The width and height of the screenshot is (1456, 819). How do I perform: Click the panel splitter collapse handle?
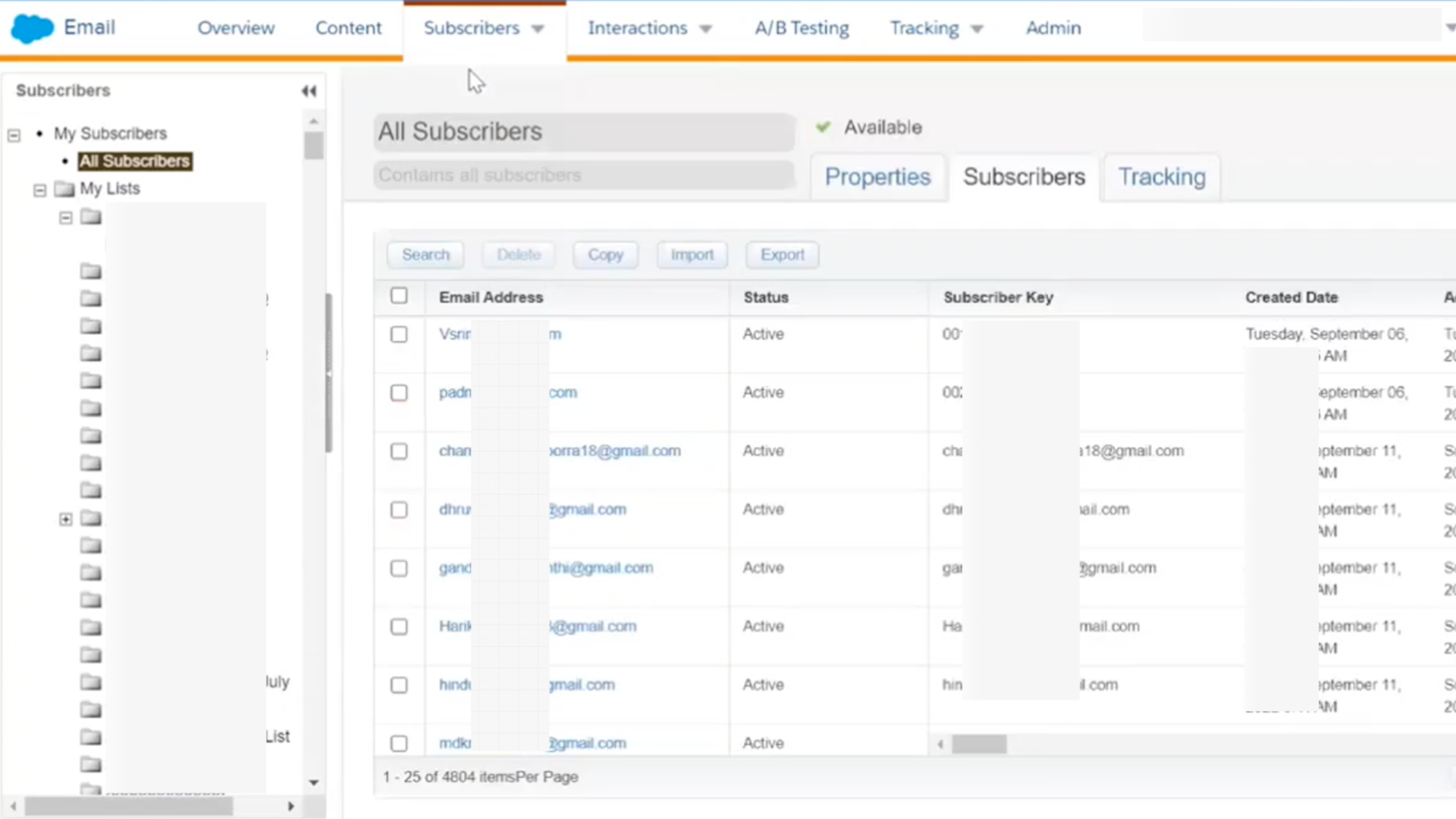tap(329, 373)
